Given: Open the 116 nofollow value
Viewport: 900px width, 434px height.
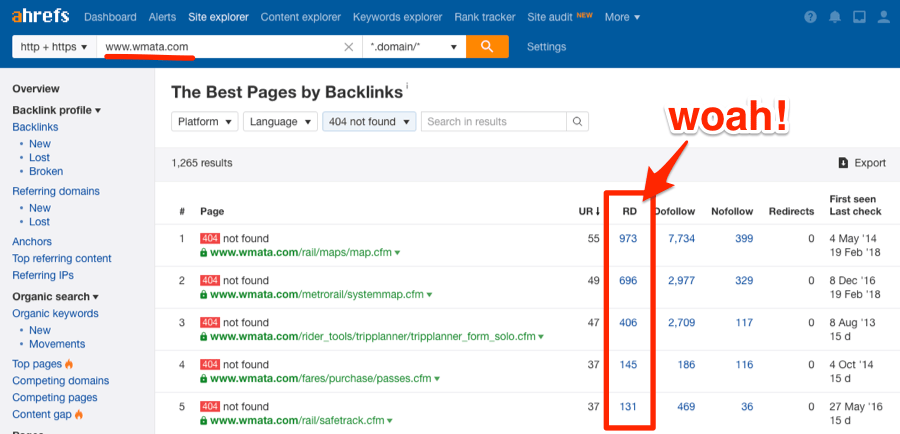Looking at the screenshot, I should [744, 365].
